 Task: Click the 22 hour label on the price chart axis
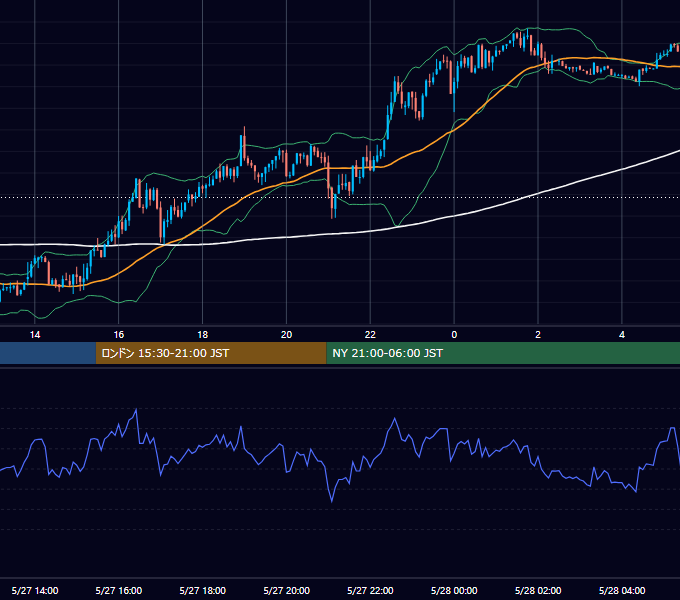click(370, 335)
